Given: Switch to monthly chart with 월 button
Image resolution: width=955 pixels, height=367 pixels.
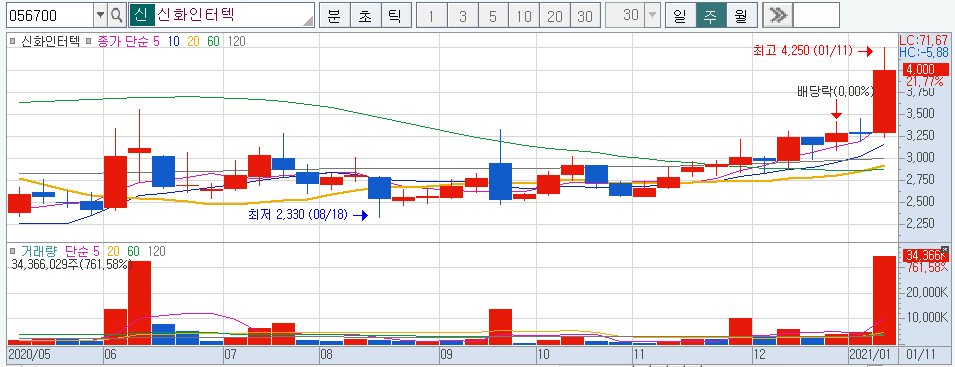Looking at the screenshot, I should point(741,16).
